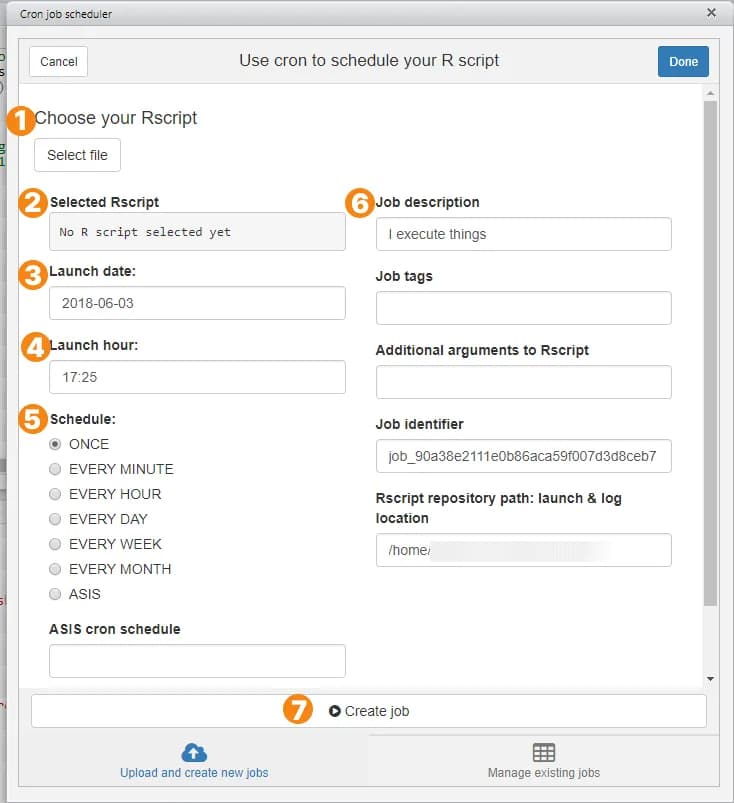The image size is (734, 803).
Task: Click the cloud upload icon
Action: (194, 753)
